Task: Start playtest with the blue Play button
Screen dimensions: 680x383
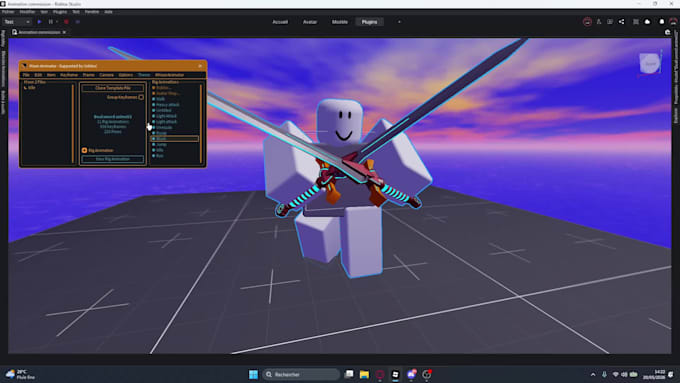Action: 39,22
